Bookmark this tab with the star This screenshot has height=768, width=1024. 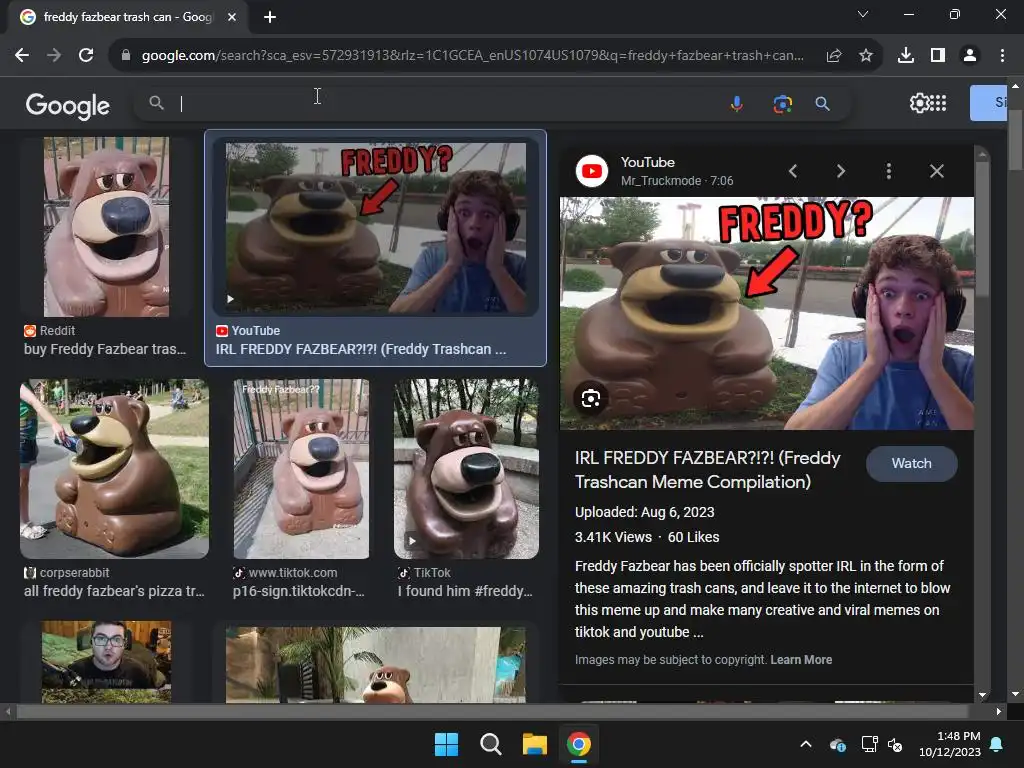(866, 56)
